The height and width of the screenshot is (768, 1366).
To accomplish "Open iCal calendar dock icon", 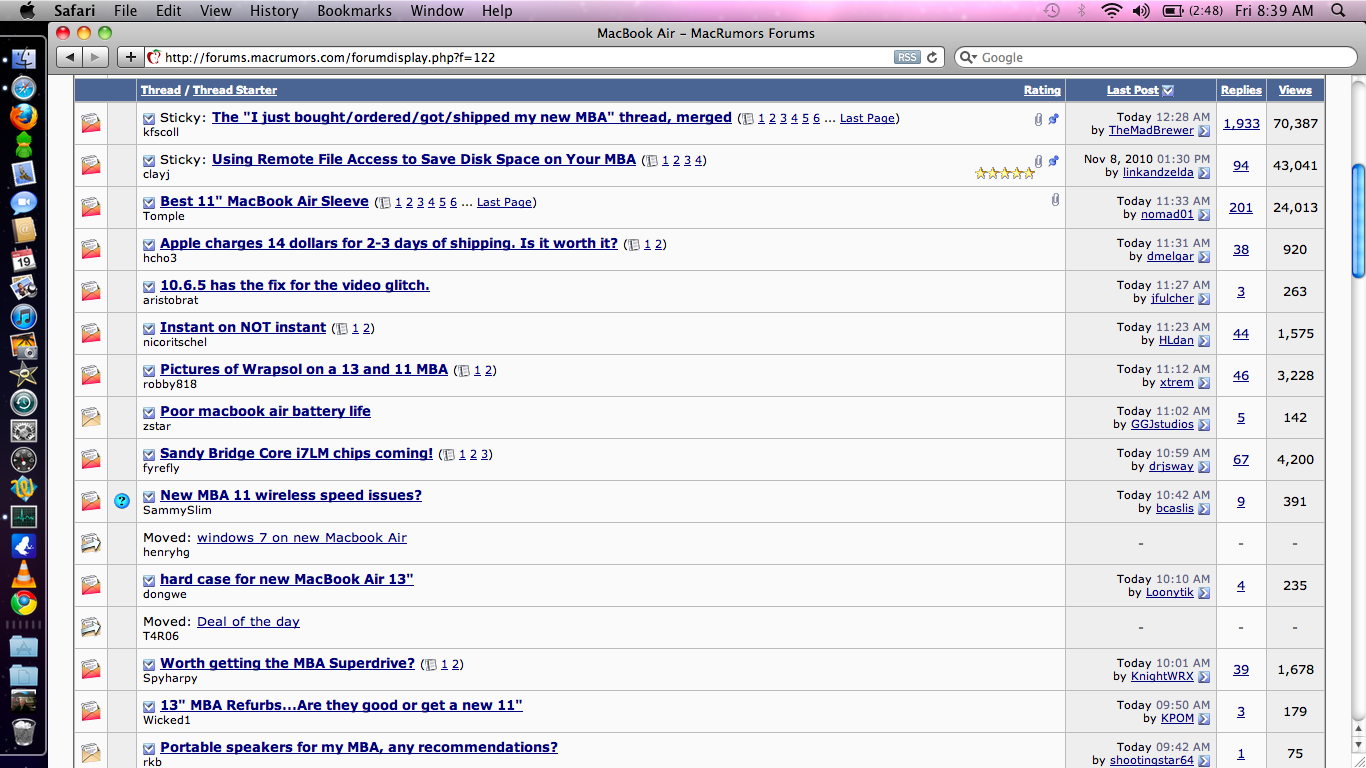I will [24, 260].
